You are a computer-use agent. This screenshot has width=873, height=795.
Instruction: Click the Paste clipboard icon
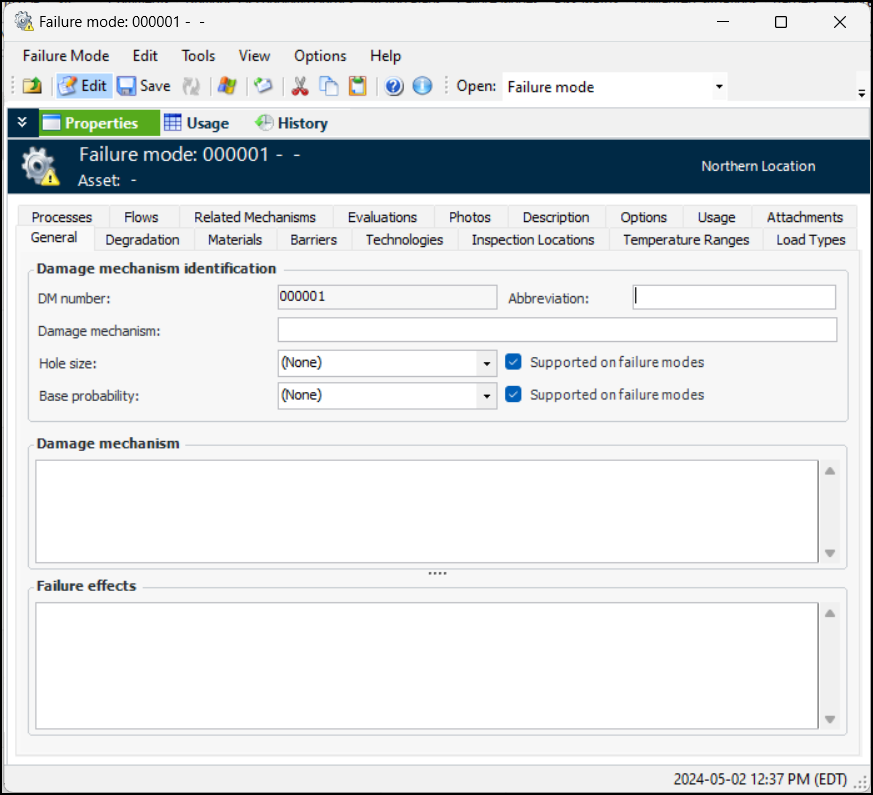pos(357,87)
